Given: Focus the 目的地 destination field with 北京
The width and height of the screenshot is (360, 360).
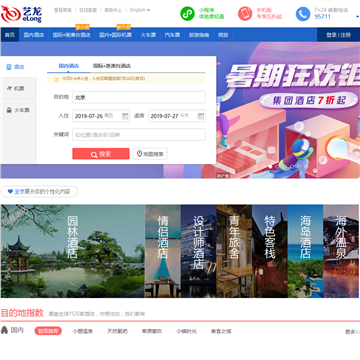Looking at the screenshot, I should tap(139, 97).
